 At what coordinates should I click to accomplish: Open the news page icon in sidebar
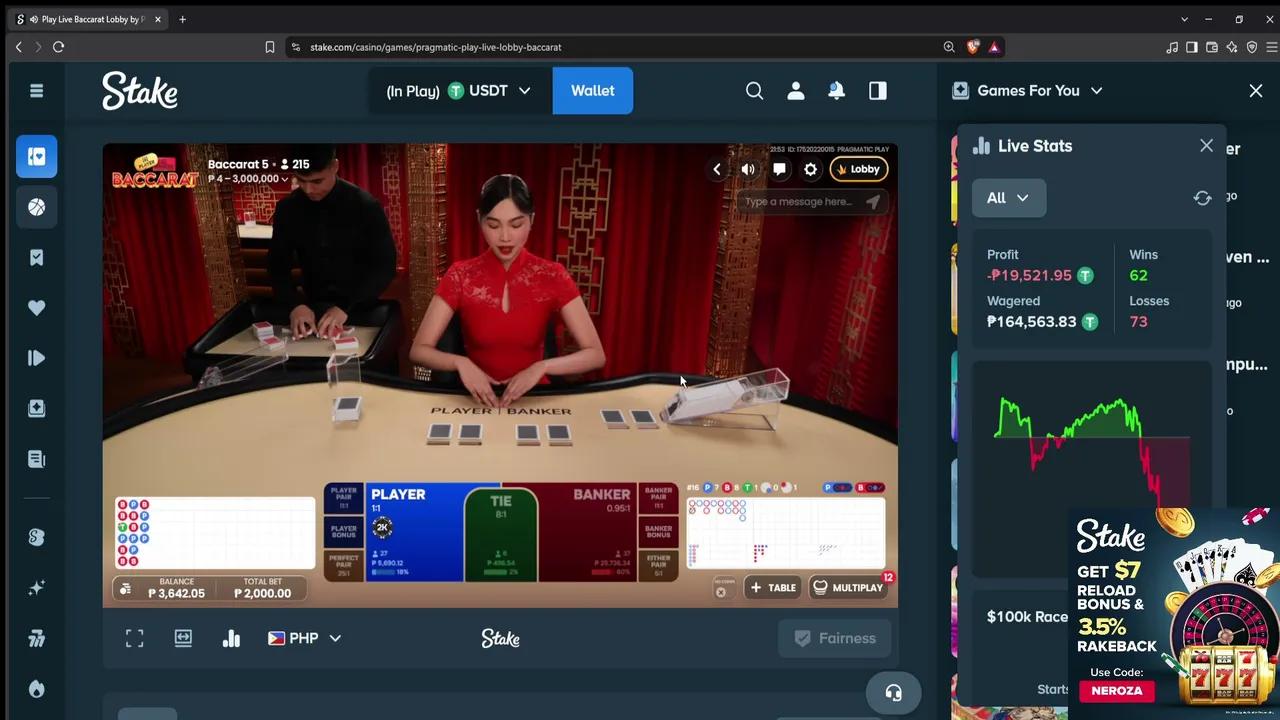pyautogui.click(x=37, y=459)
